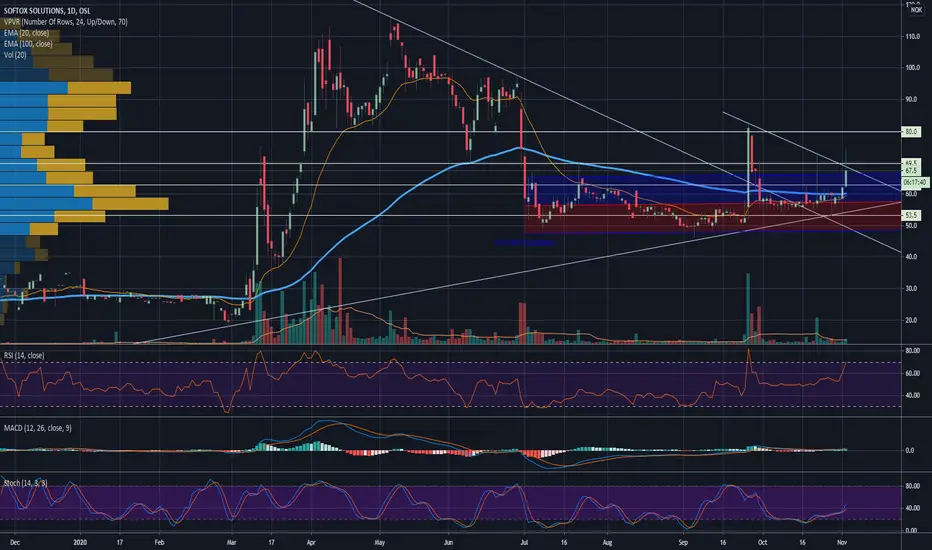Click the May label on time axis

pyautogui.click(x=380, y=542)
